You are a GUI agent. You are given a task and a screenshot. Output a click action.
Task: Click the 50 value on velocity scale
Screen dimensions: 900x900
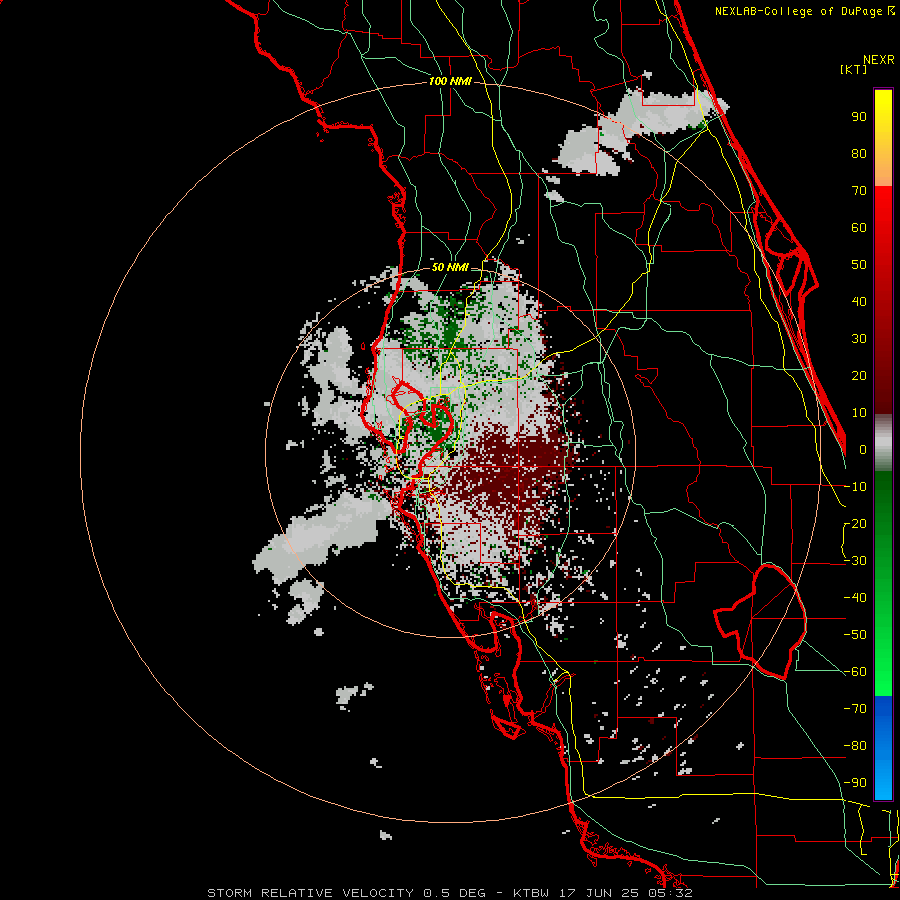click(859, 265)
